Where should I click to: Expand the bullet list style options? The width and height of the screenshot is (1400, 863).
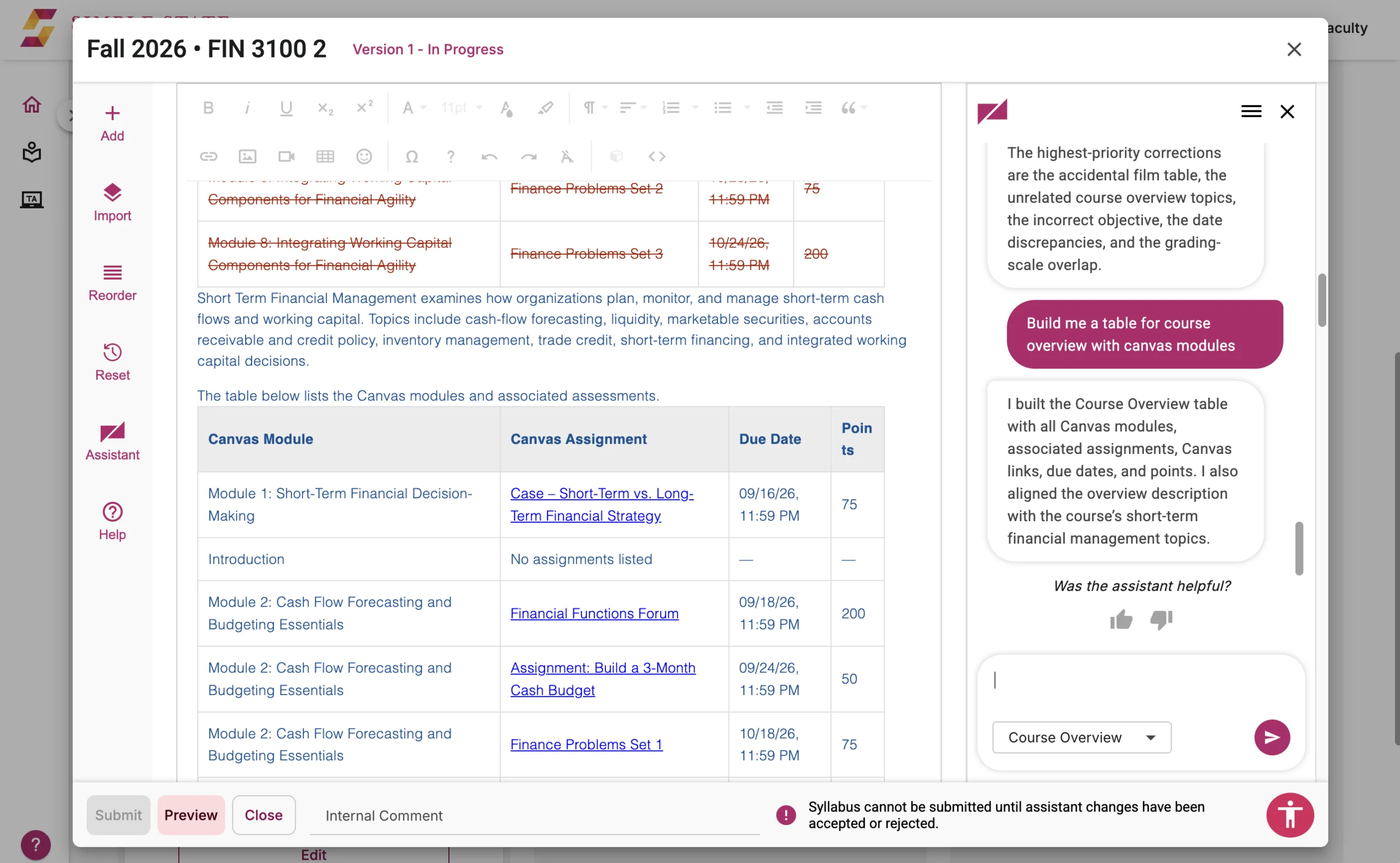pos(746,108)
